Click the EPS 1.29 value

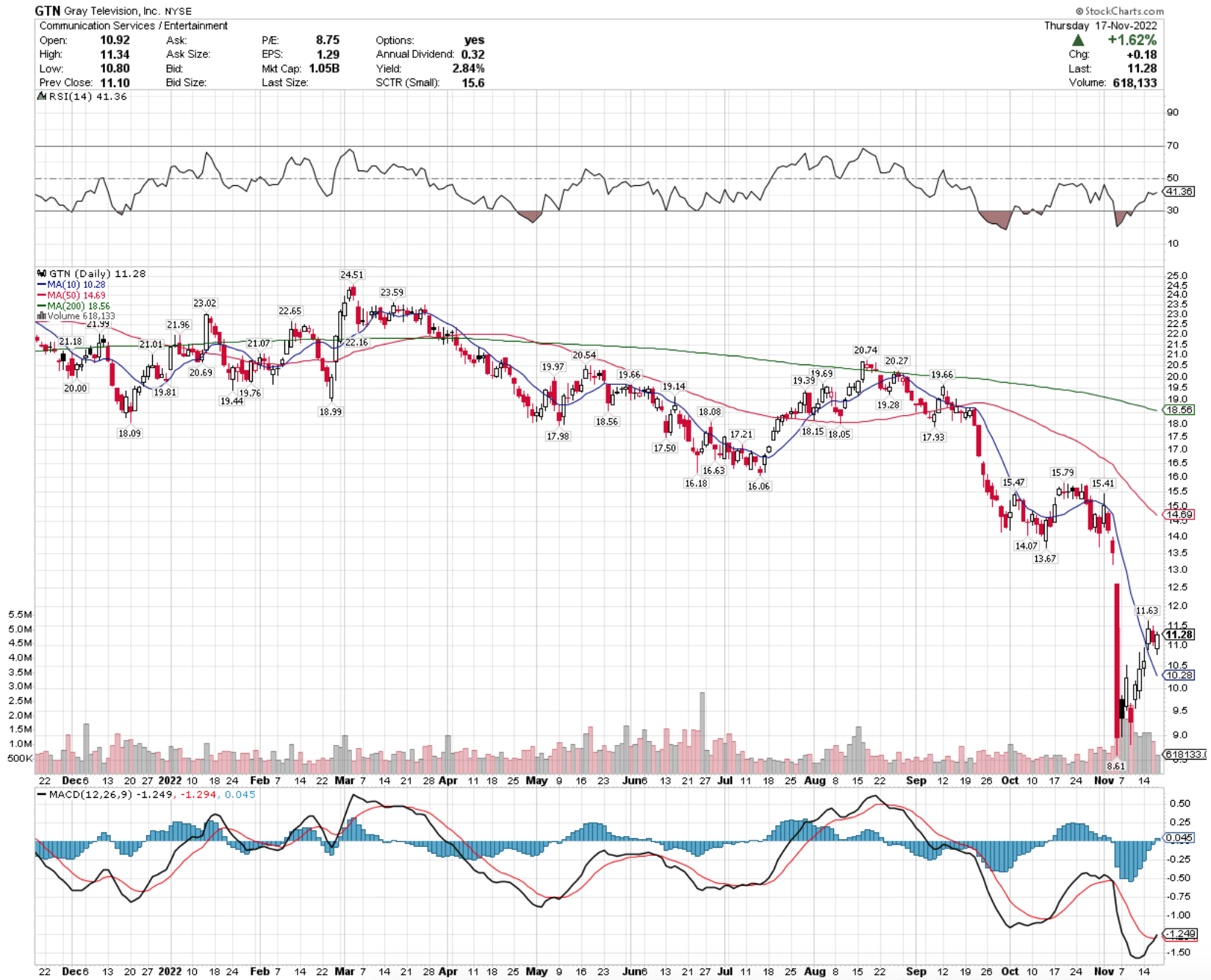328,54
